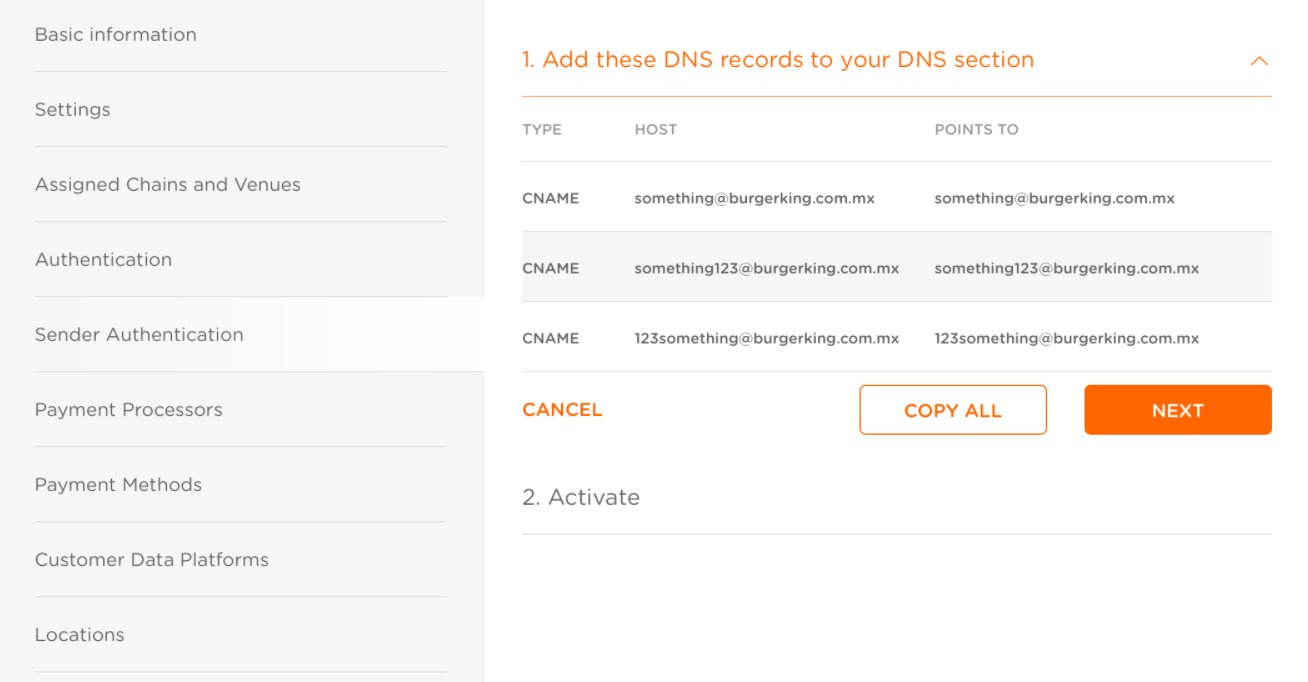The height and width of the screenshot is (682, 1308).
Task: Select Authentication in the sidebar
Action: 104,259
